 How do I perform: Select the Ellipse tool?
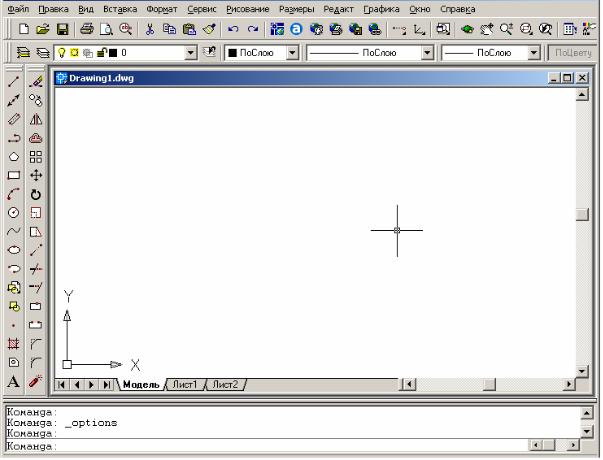click(14, 250)
